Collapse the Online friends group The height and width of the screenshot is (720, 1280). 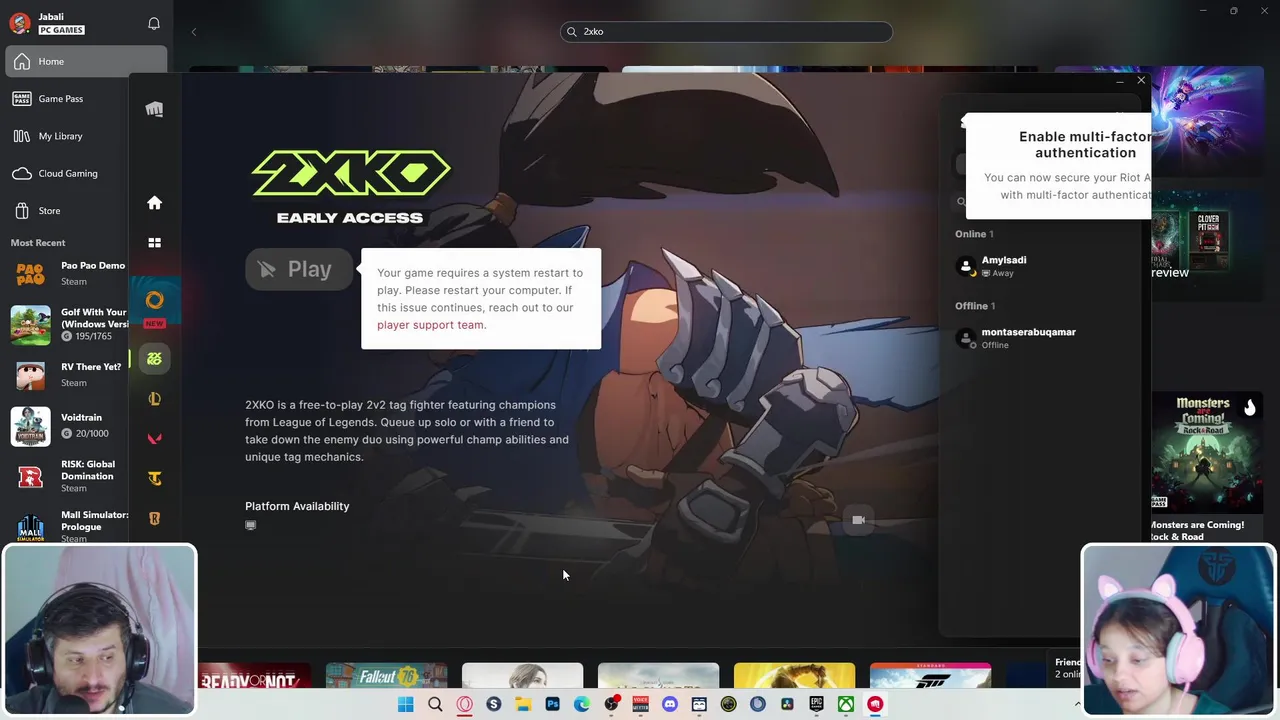(974, 234)
